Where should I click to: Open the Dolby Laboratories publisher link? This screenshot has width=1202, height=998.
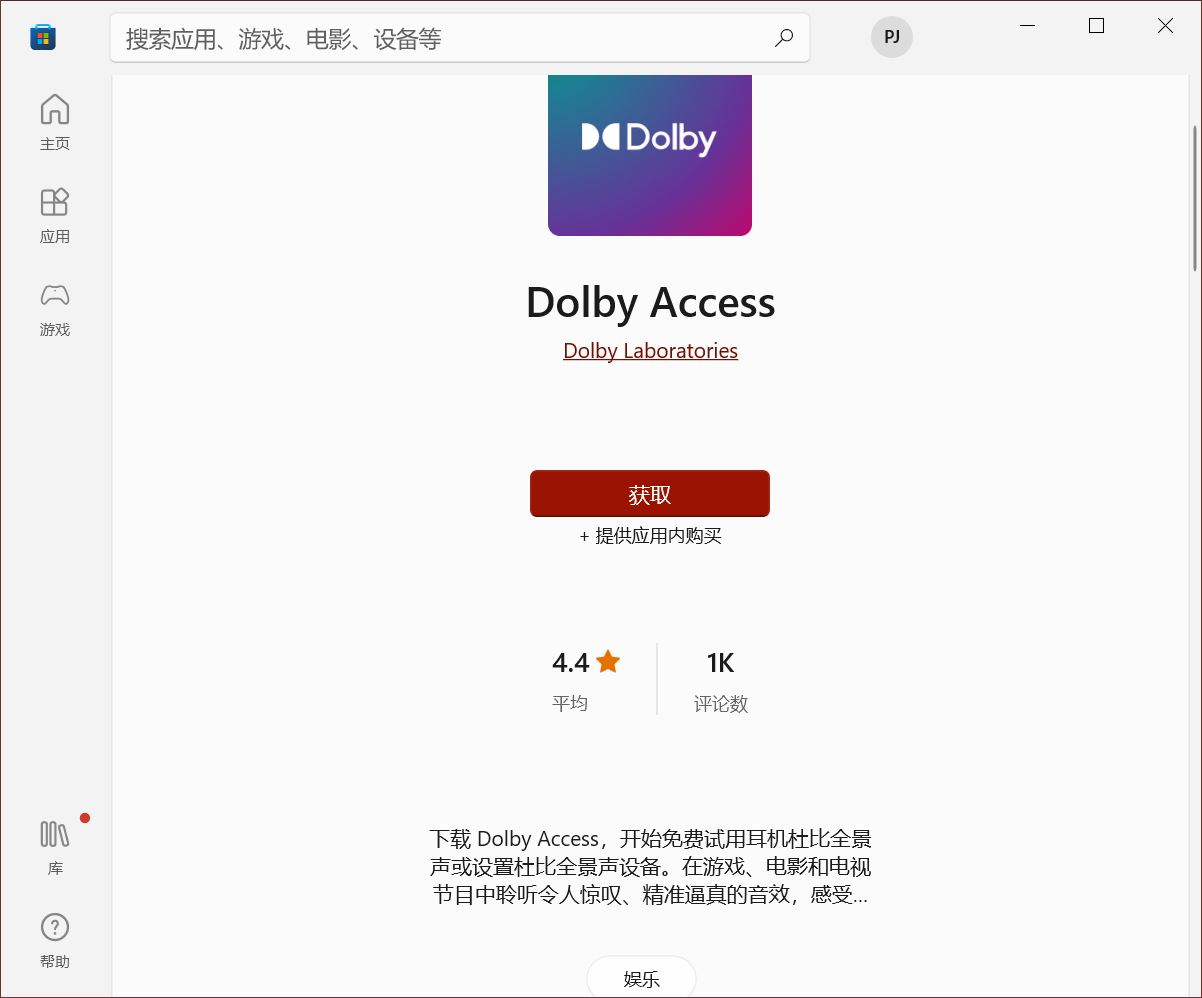point(649,351)
